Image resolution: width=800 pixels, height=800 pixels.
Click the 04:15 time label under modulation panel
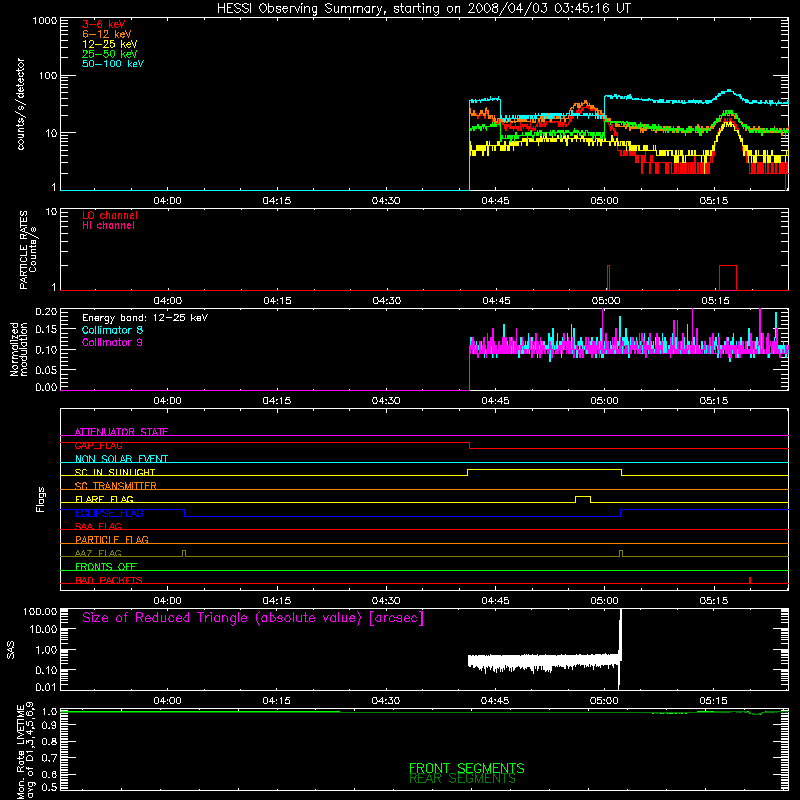[277, 401]
